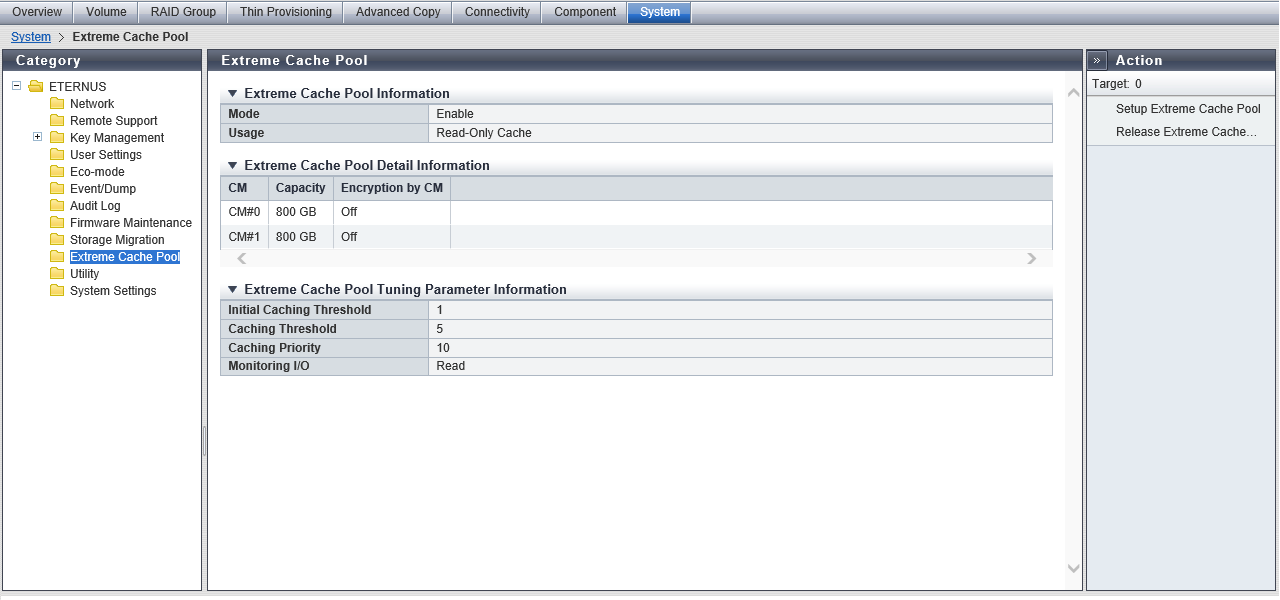The height and width of the screenshot is (600, 1280).
Task: Follow the System breadcrumb link
Action: tap(31, 37)
